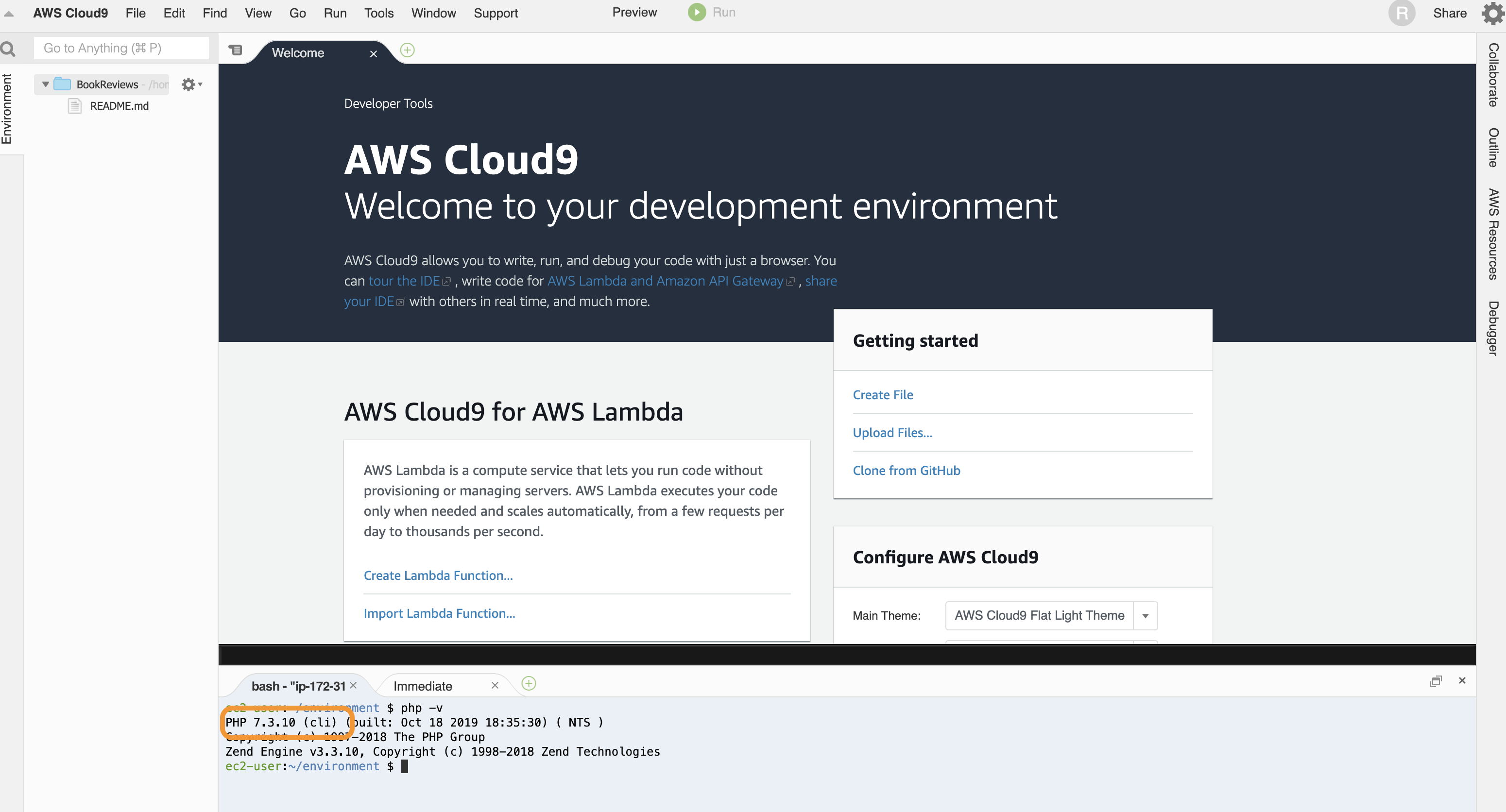Click Import Lambda Function... link
Viewport: 1506px width, 812px height.
click(x=439, y=613)
